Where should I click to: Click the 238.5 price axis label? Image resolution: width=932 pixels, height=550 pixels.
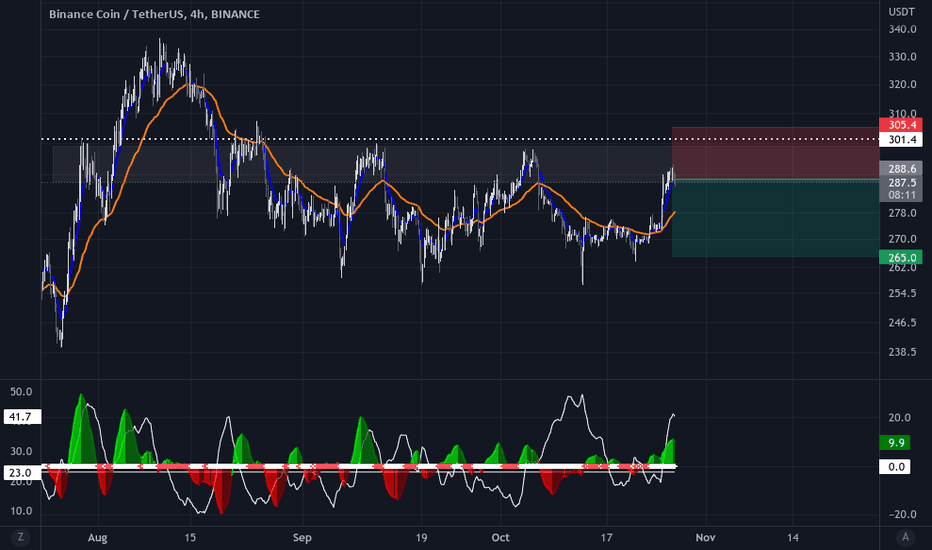(902, 352)
